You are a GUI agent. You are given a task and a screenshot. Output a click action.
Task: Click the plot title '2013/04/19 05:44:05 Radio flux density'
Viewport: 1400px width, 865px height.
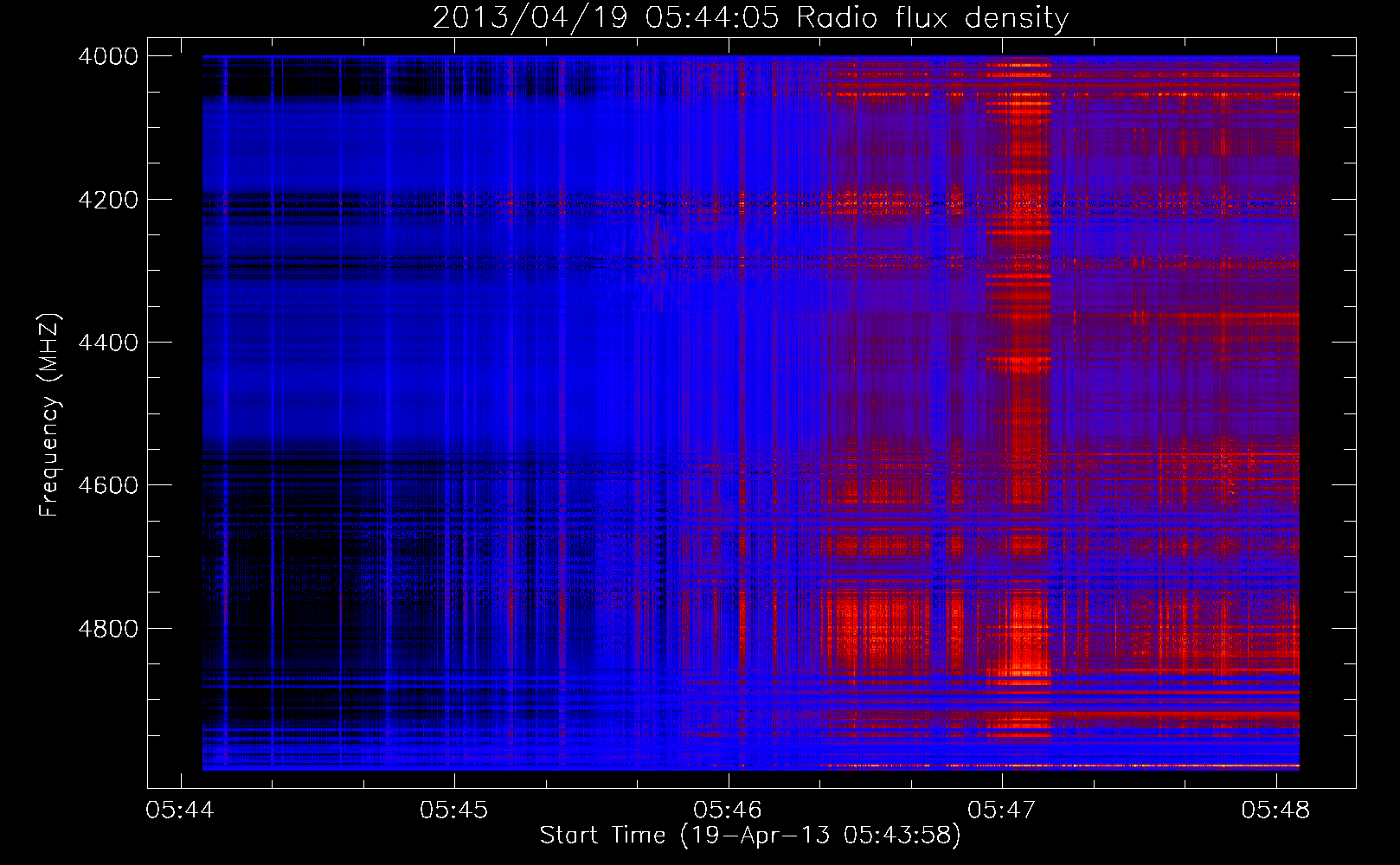pos(750,18)
